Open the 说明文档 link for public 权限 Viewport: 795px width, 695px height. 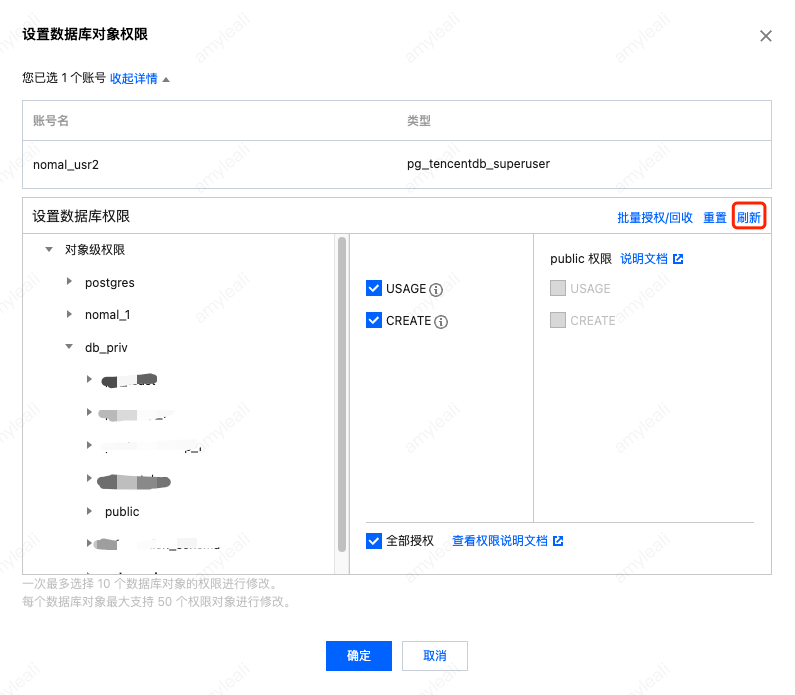(644, 259)
